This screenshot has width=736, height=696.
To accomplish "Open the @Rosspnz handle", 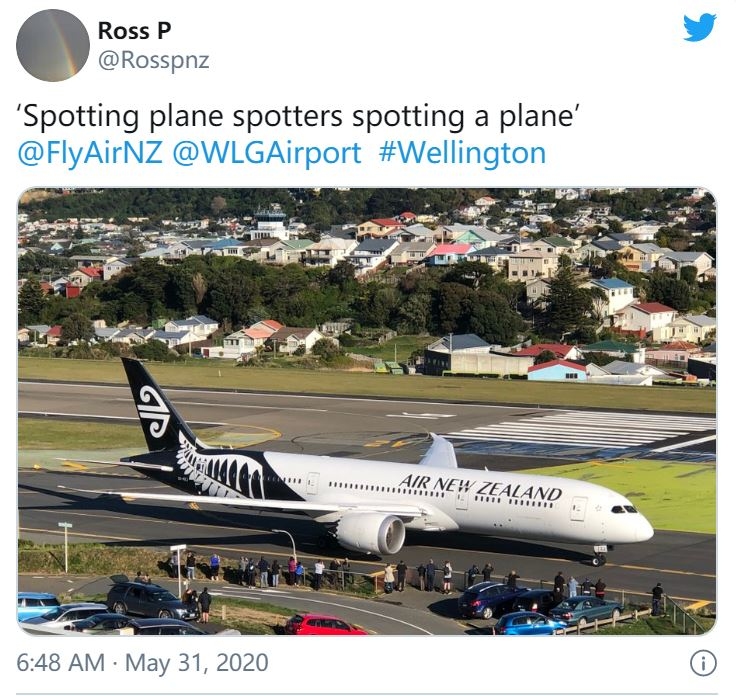I will [x=153, y=61].
